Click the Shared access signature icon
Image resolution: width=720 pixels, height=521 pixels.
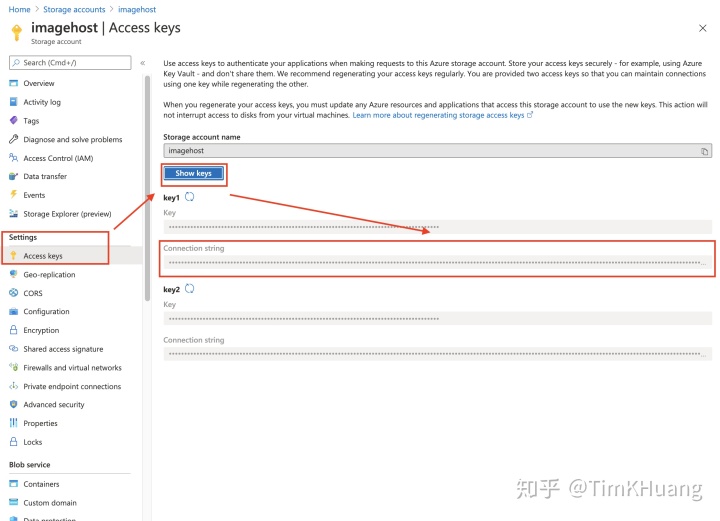(14, 348)
